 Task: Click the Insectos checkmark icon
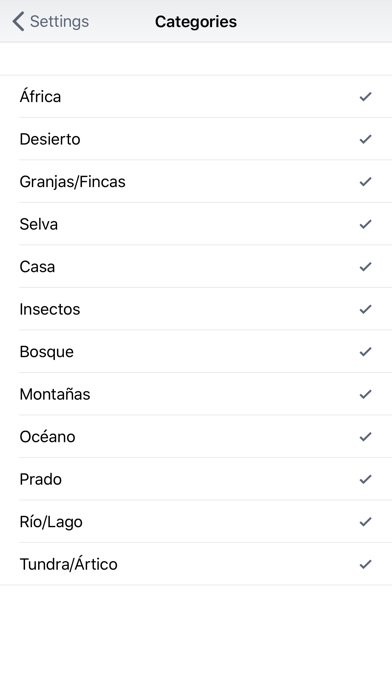(x=365, y=309)
